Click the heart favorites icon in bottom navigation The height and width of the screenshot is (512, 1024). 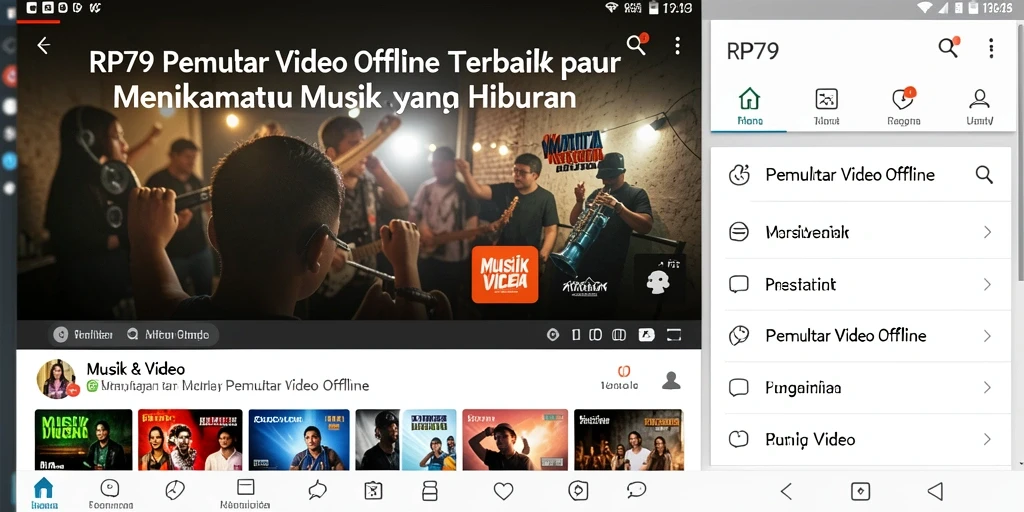tap(504, 490)
